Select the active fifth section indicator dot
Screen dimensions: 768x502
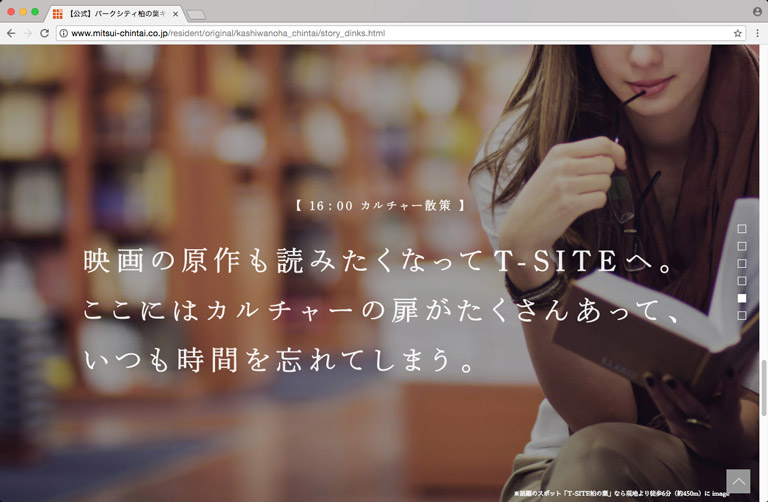[742, 298]
